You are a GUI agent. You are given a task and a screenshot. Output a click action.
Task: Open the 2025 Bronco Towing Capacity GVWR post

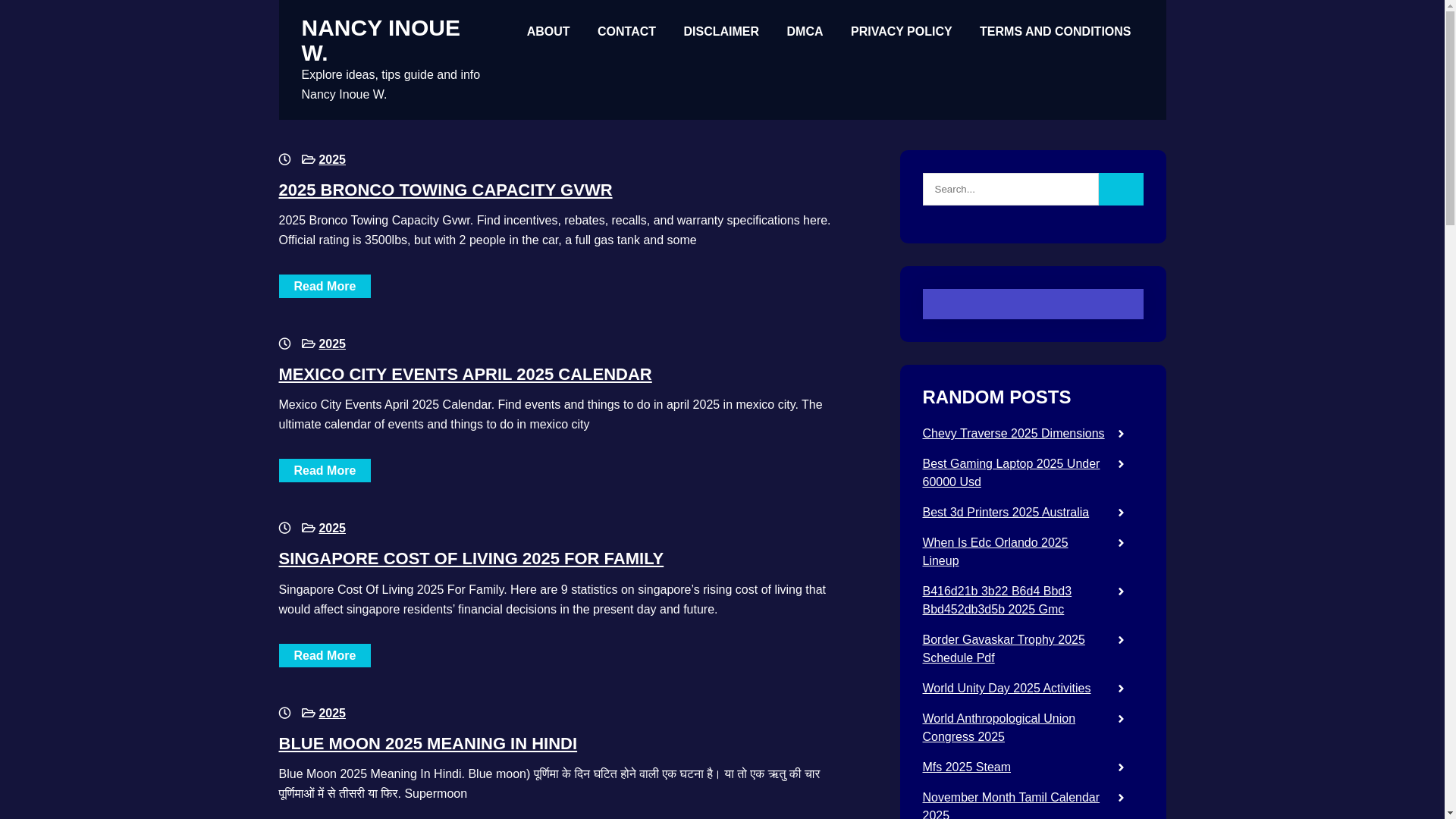[x=445, y=190]
